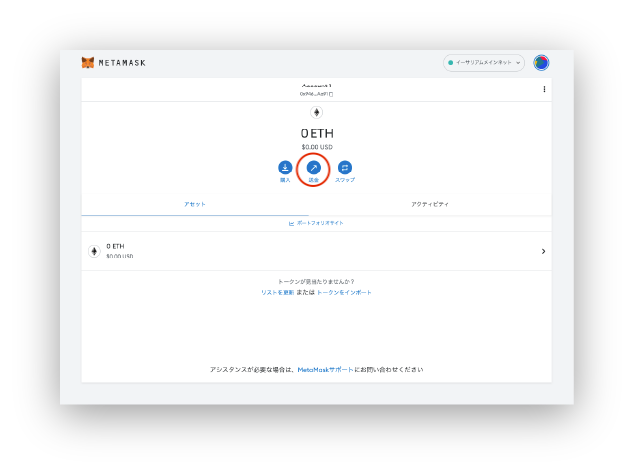Image resolution: width=634 pixels, height=474 pixels.
Task: Click the Account 1 name at top
Action: point(317,86)
